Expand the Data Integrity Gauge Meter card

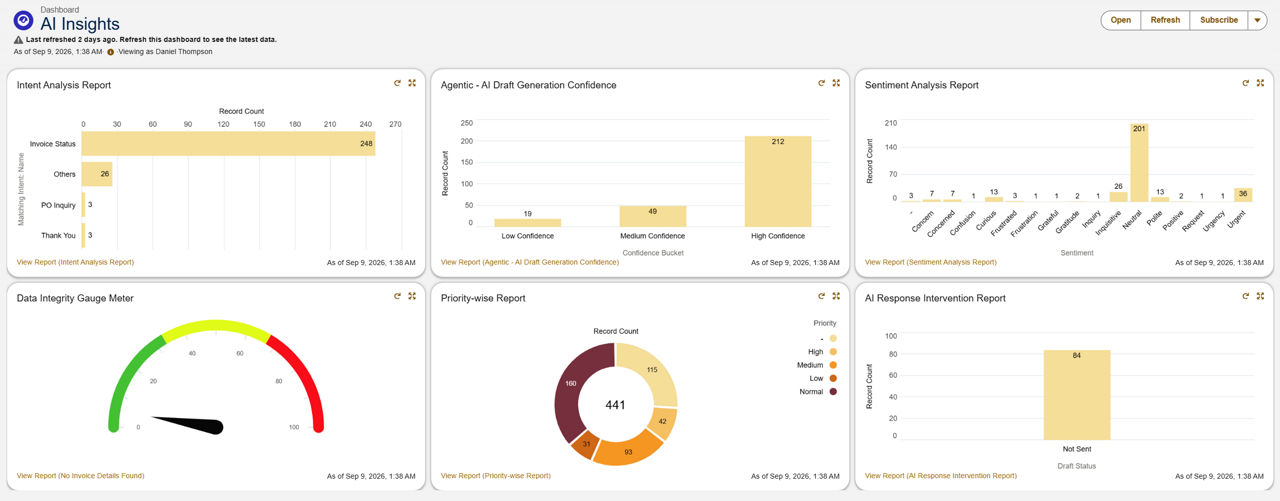[x=412, y=296]
